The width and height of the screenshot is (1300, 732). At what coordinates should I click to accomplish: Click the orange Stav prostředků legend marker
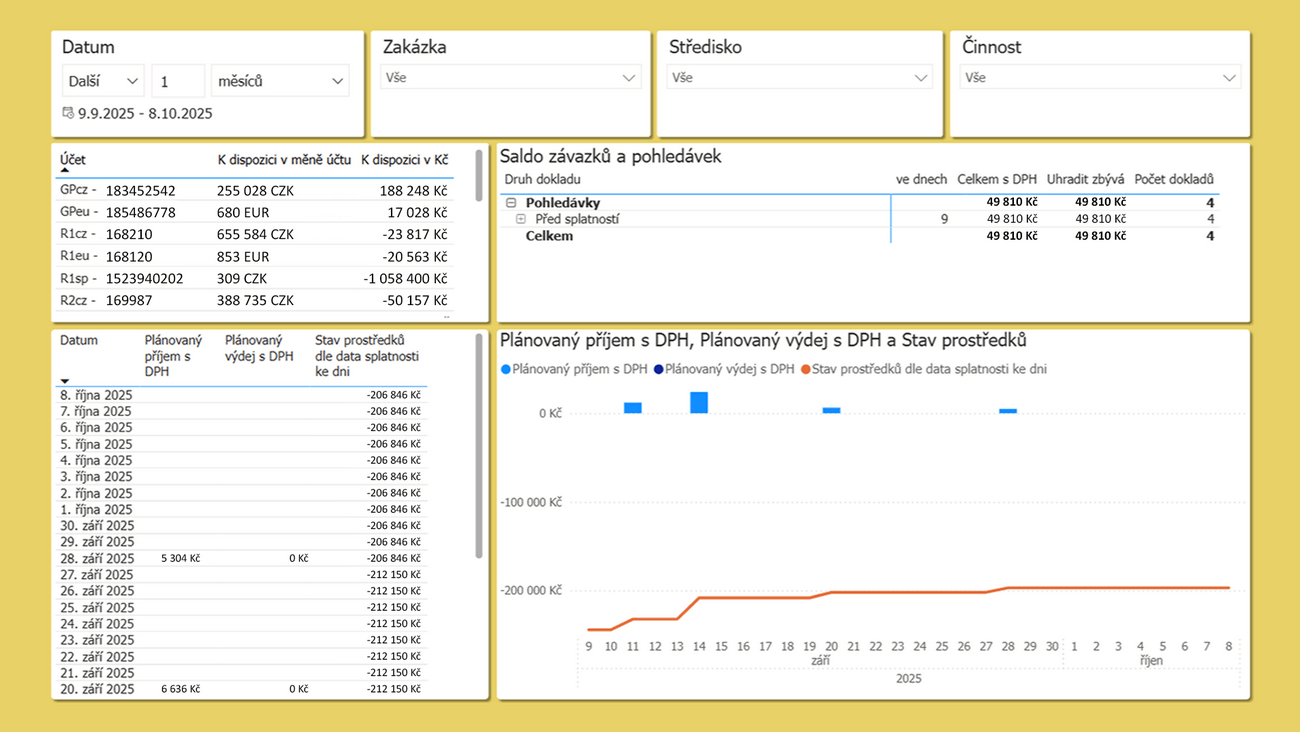[805, 369]
